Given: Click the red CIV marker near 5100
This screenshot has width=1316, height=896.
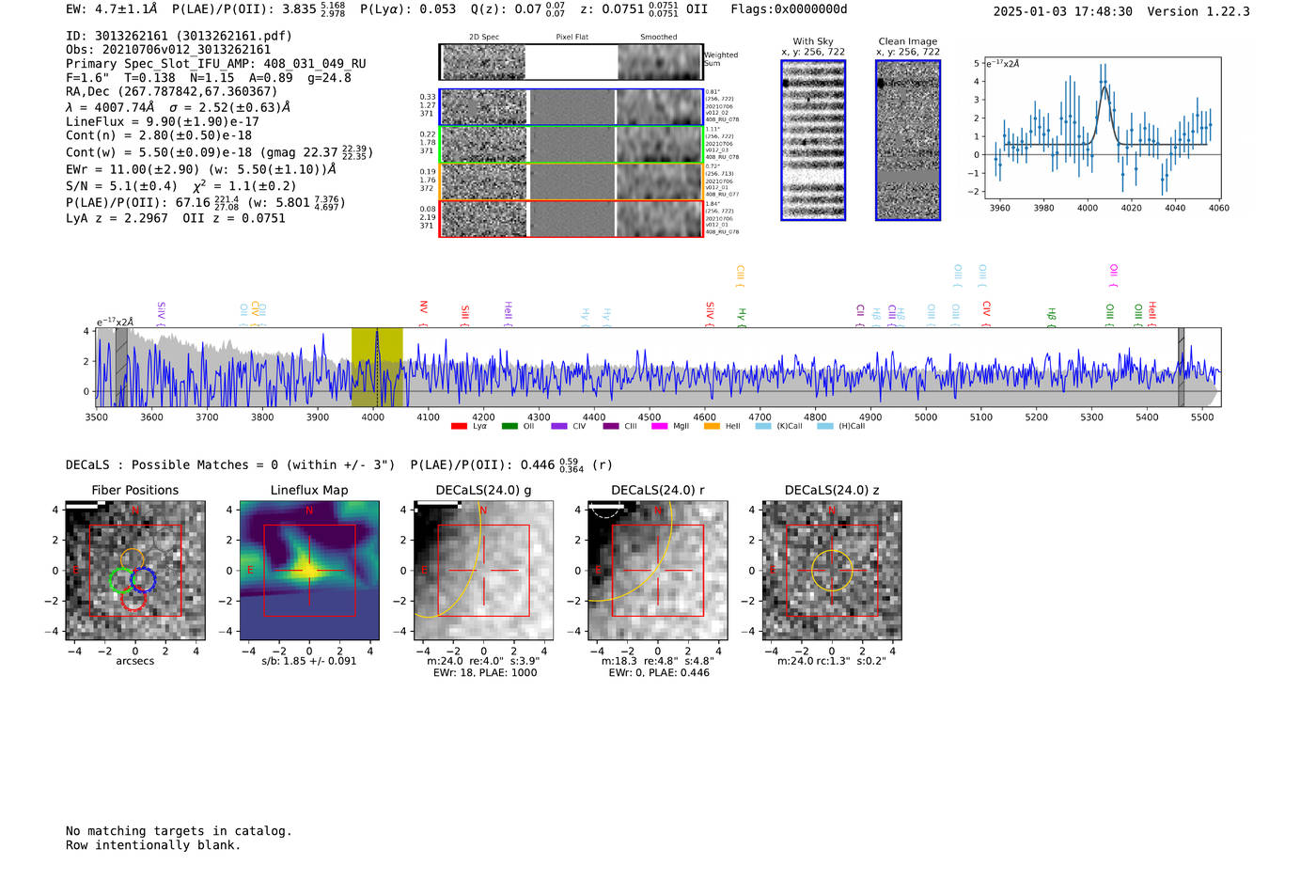Looking at the screenshot, I should [x=986, y=314].
